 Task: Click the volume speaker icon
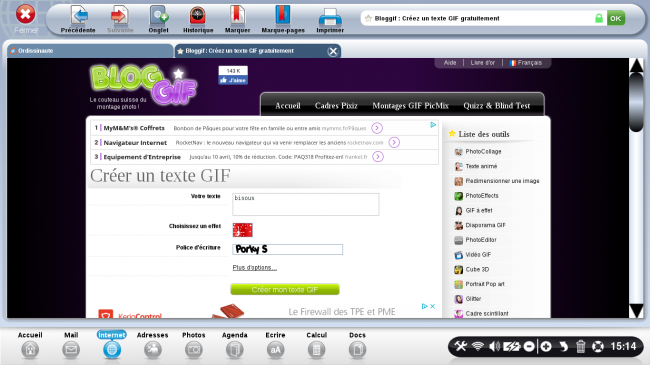coord(494,346)
